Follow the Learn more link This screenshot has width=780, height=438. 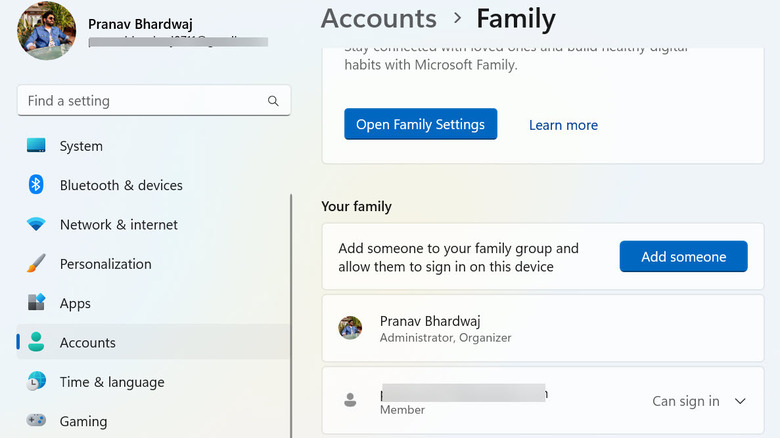coord(563,125)
